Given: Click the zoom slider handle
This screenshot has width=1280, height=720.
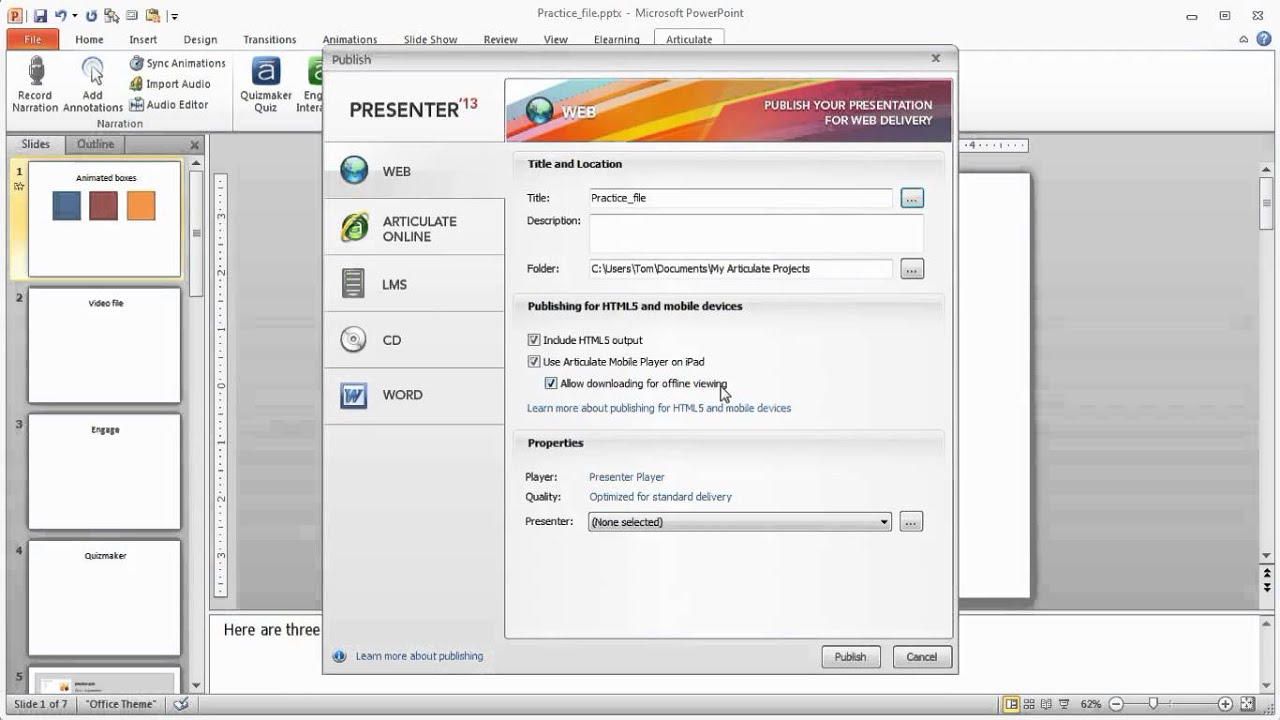Looking at the screenshot, I should [1153, 704].
